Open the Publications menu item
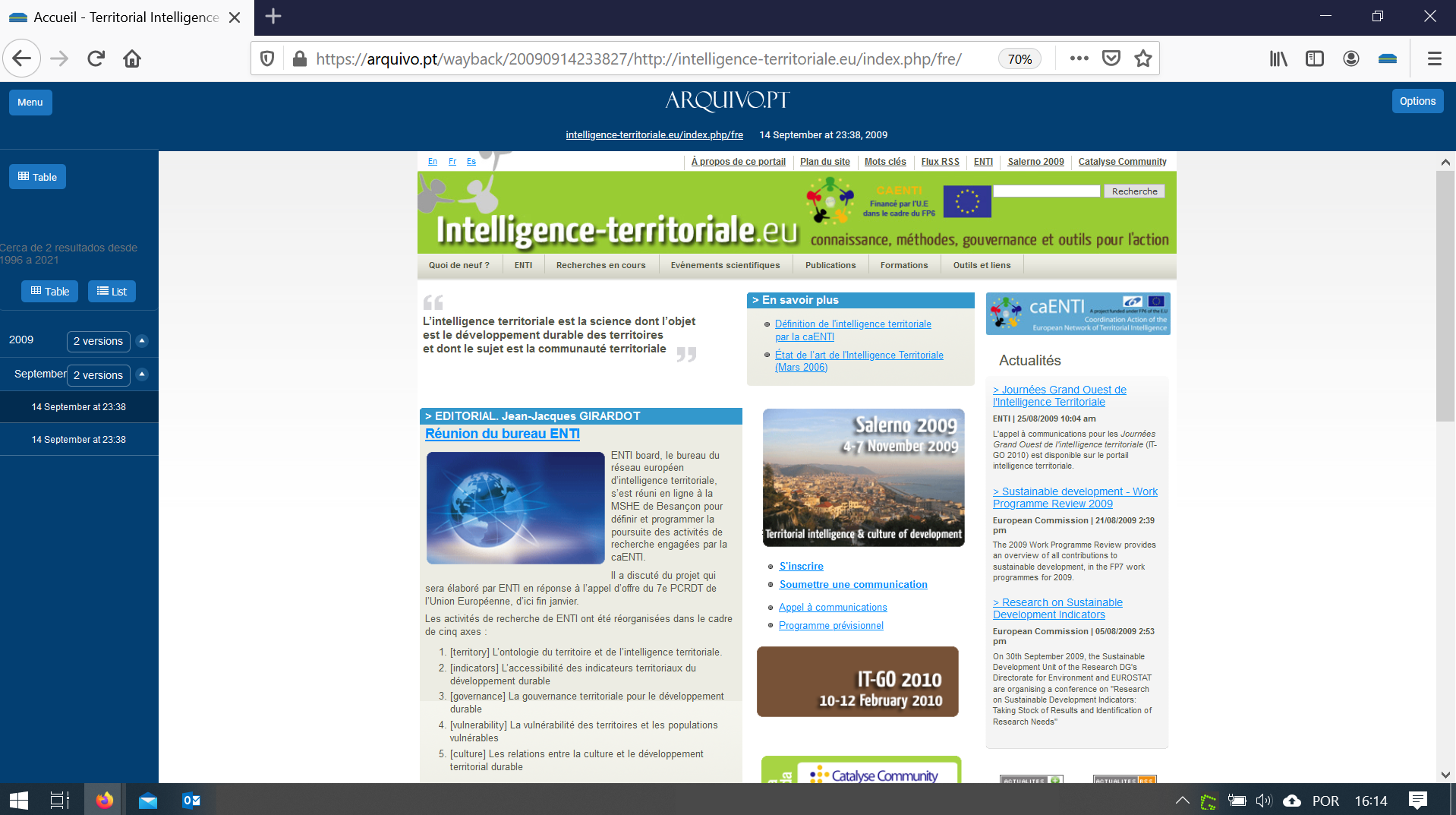1456x815 pixels. 830,265
